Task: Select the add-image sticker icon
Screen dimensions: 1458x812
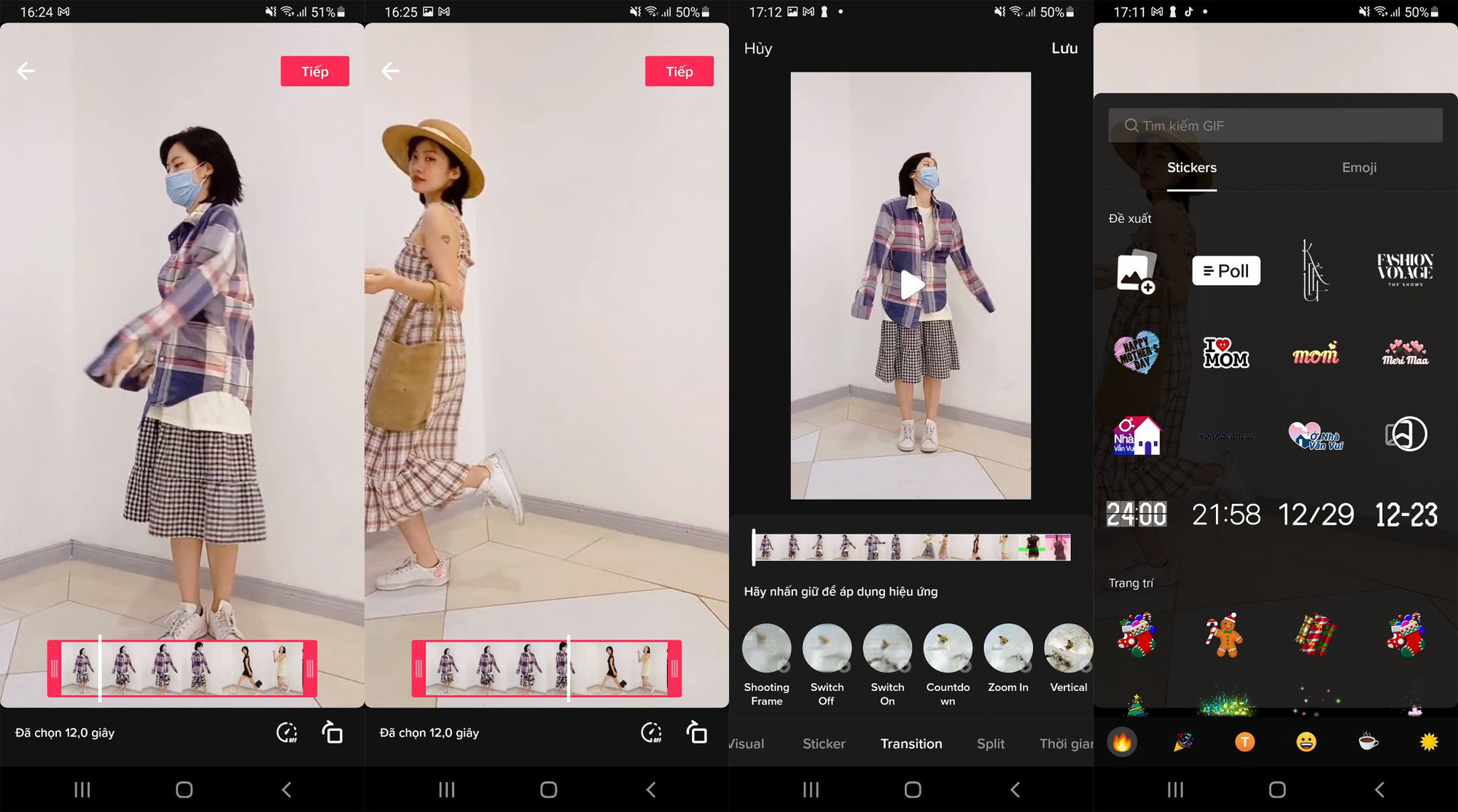Action: pyautogui.click(x=1137, y=272)
